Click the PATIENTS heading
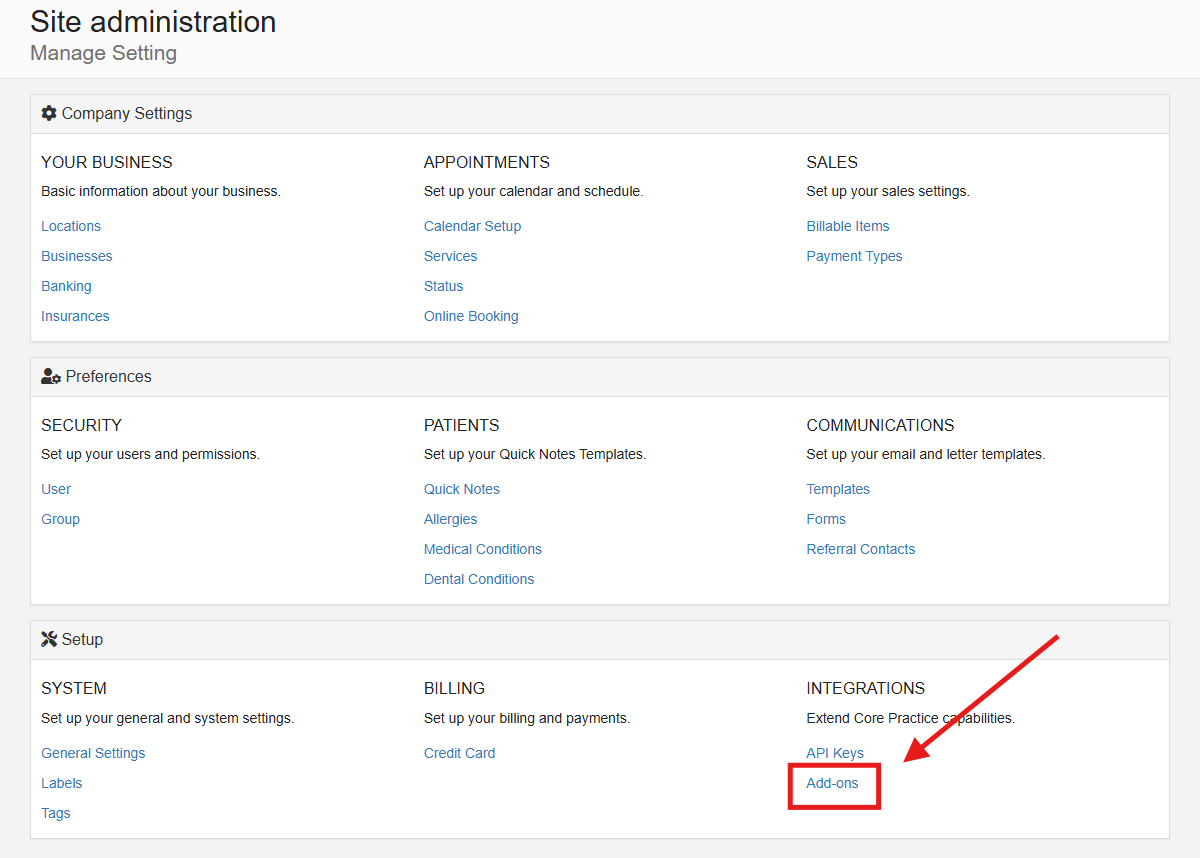The height and width of the screenshot is (858, 1200). [461, 425]
